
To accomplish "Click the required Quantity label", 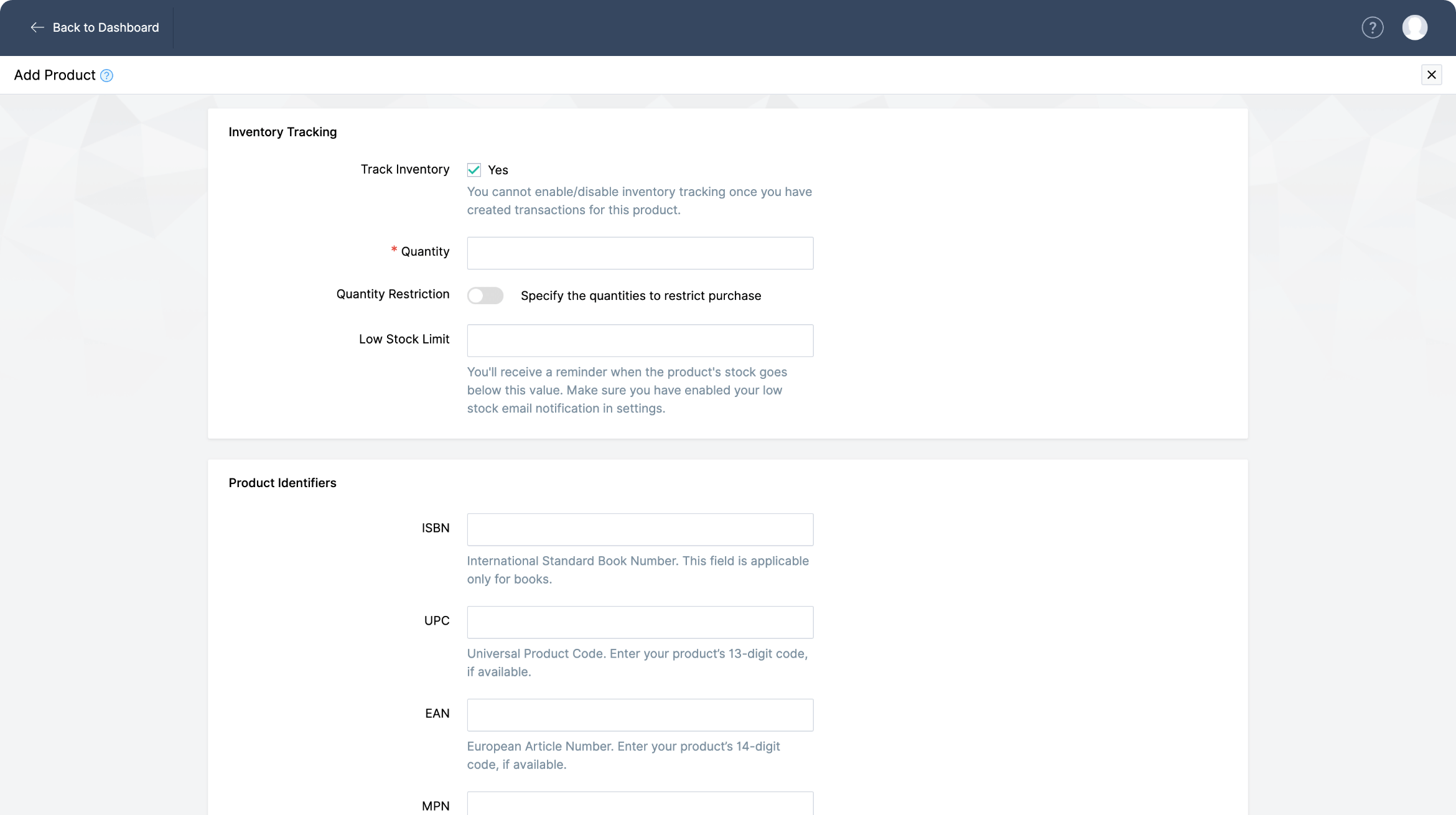I will click(424, 251).
